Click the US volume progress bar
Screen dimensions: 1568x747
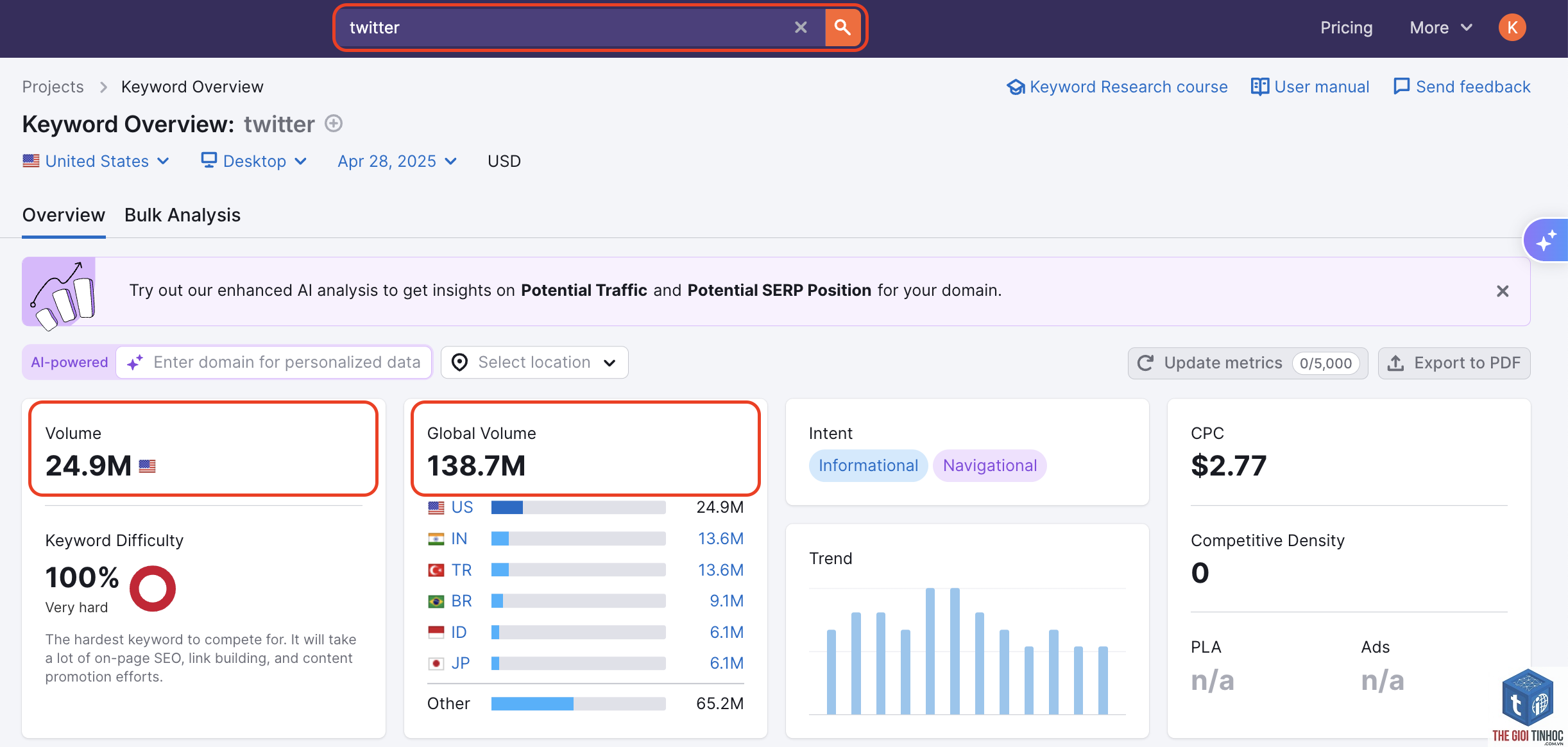578,508
